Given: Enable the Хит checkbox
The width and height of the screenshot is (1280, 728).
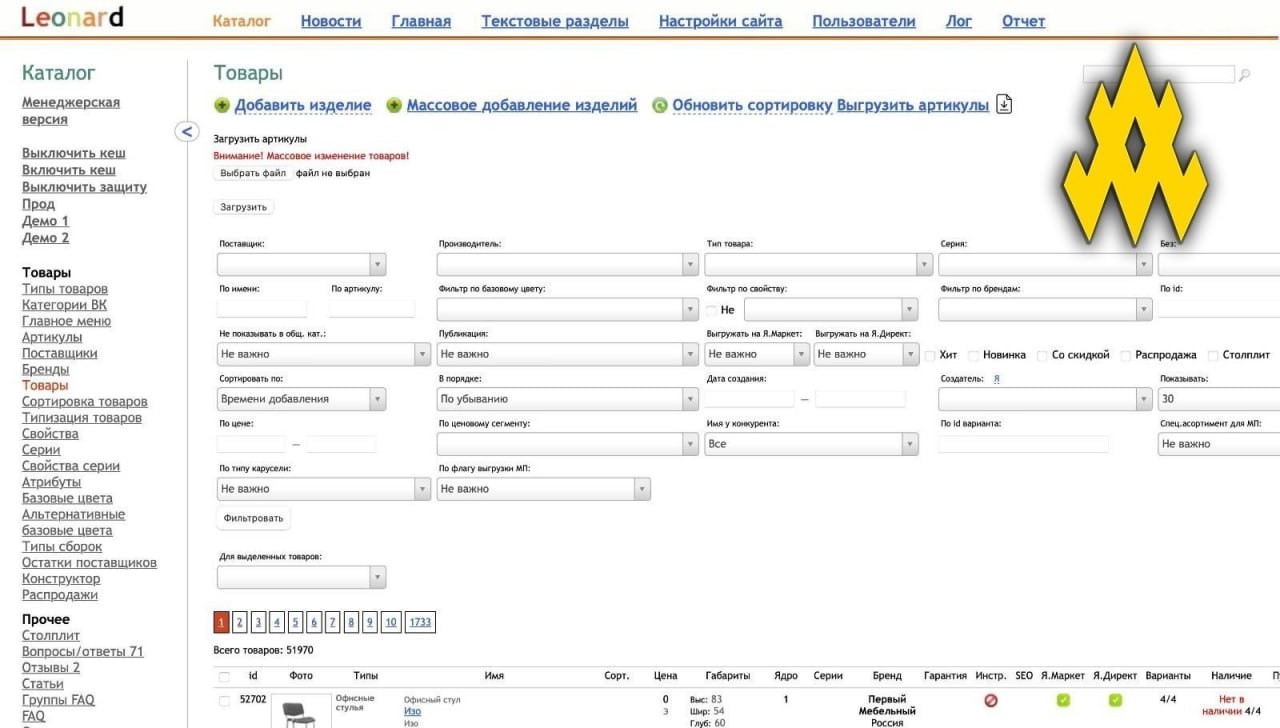Looking at the screenshot, I should coord(930,355).
